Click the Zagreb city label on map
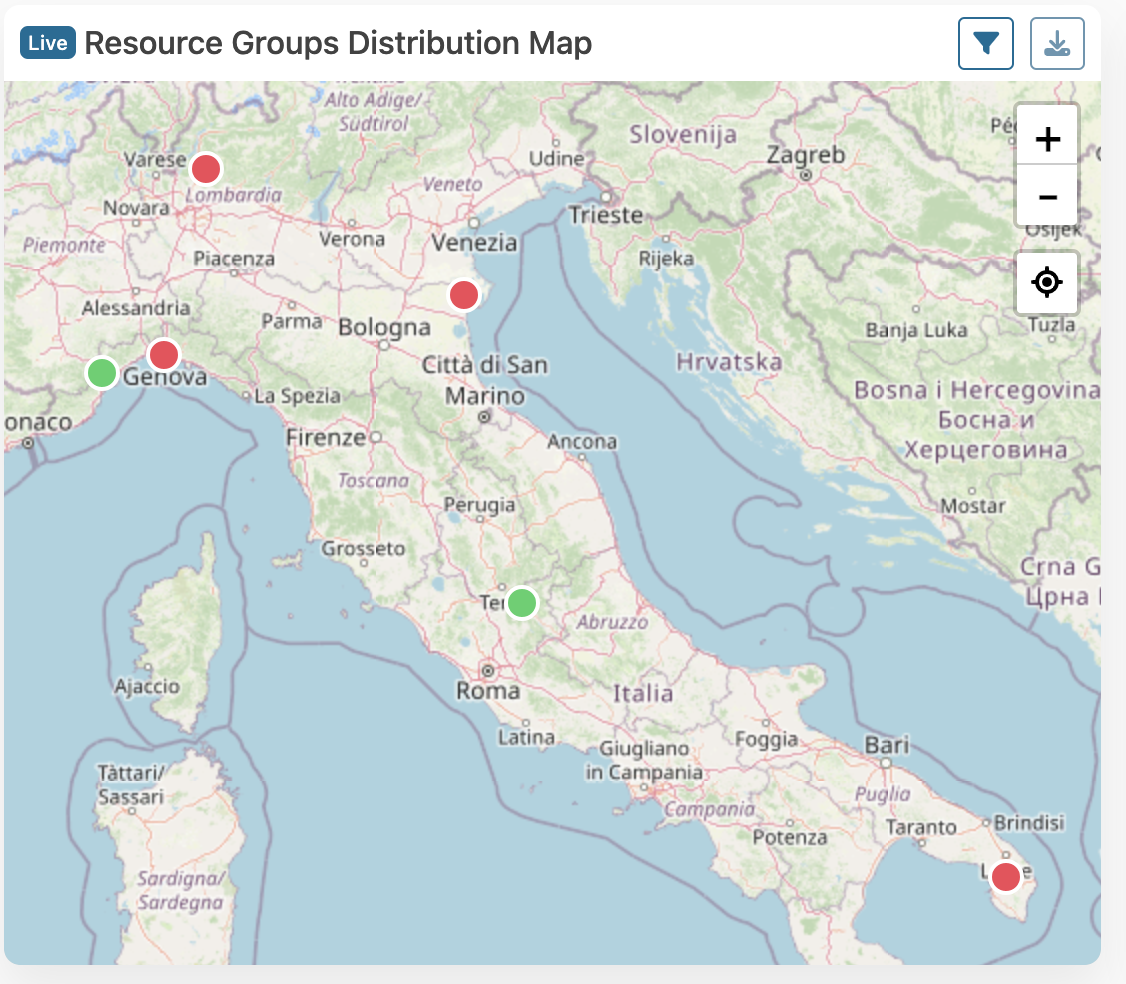Screen dimensions: 1126x984 [x=805, y=155]
